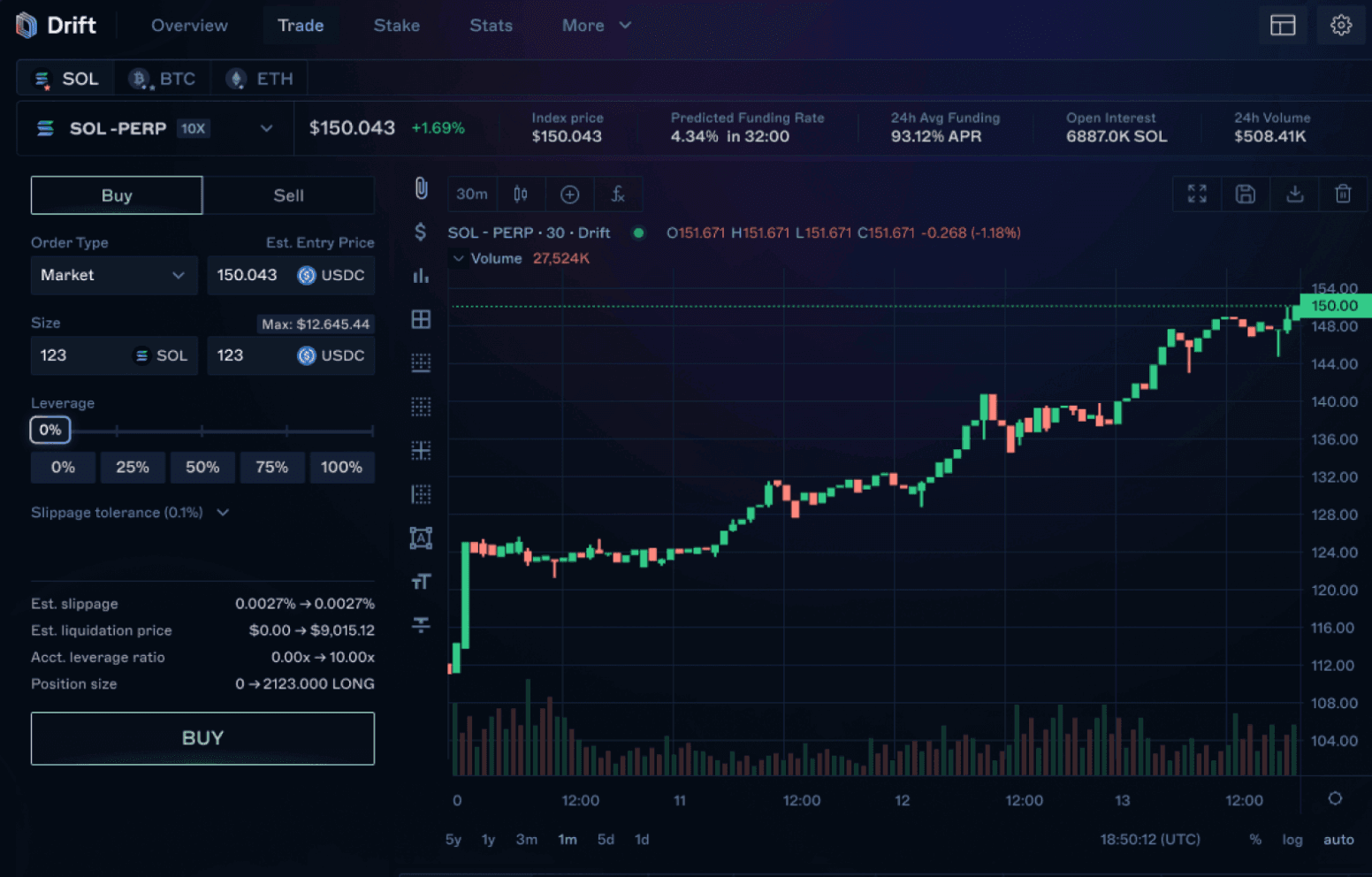Select the 1y chart range
The image size is (1372, 877).
point(488,839)
